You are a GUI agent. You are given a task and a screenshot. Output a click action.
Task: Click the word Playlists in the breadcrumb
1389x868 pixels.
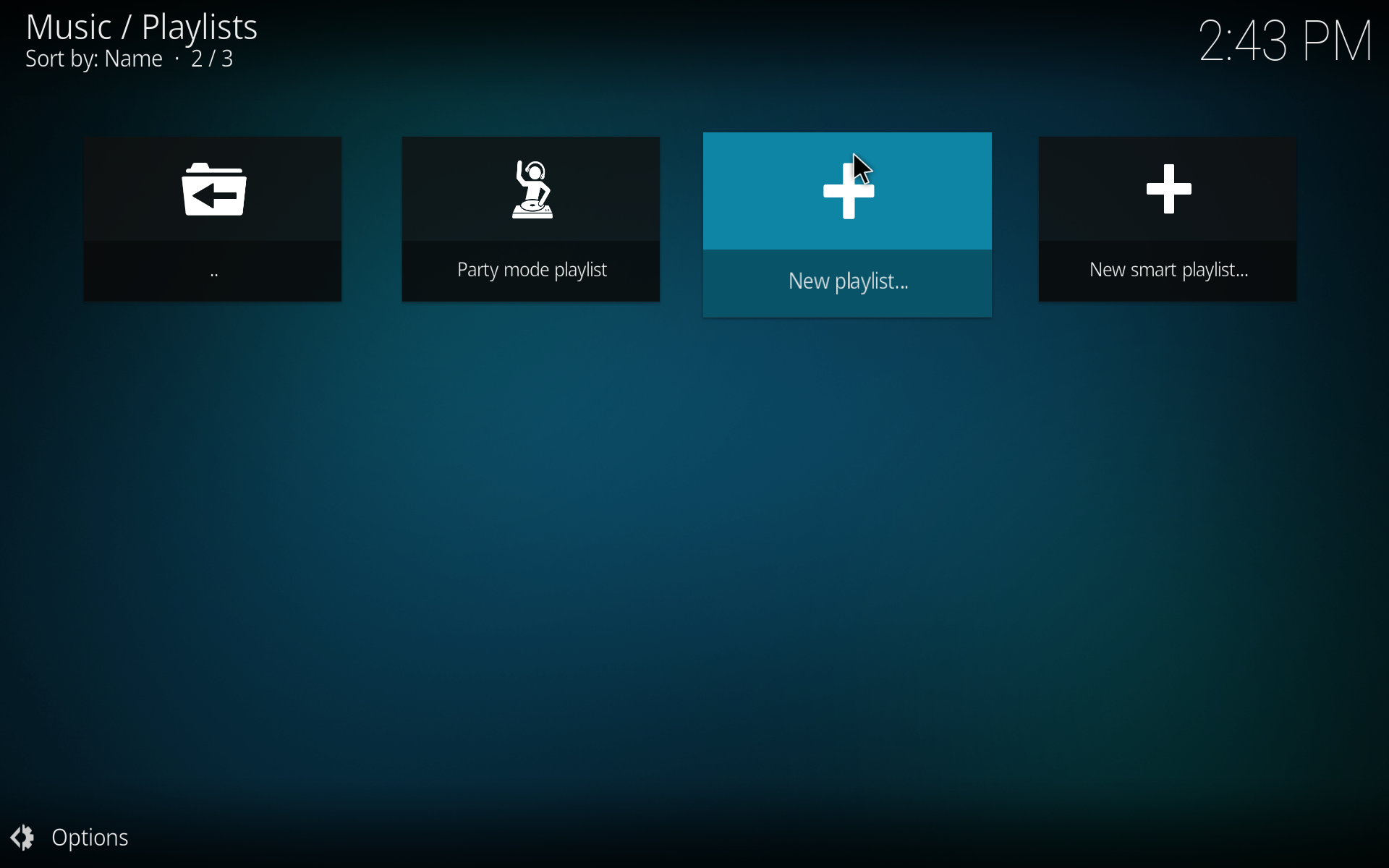tap(199, 27)
